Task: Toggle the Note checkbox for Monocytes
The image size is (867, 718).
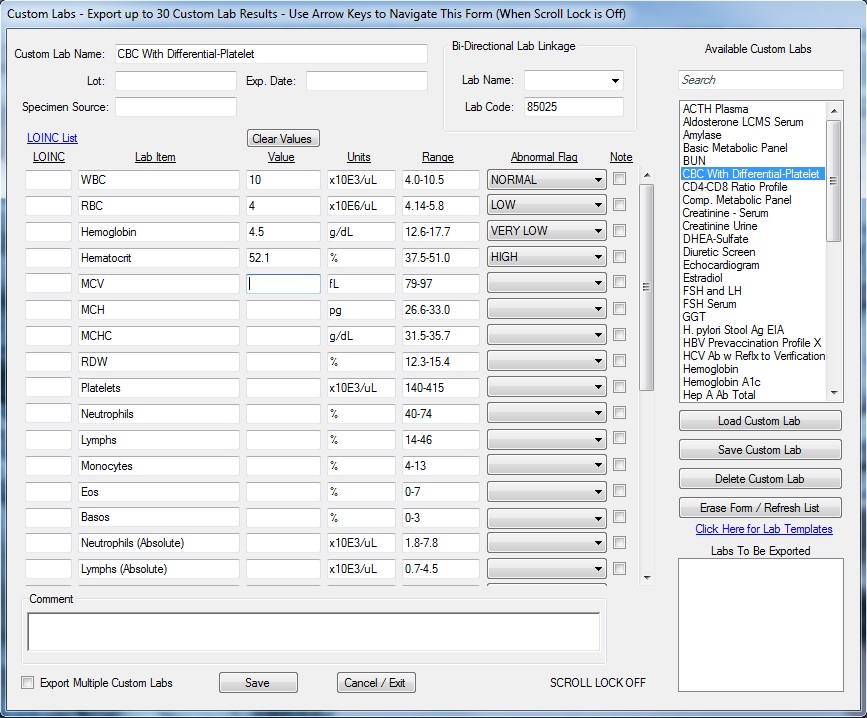Action: click(619, 464)
